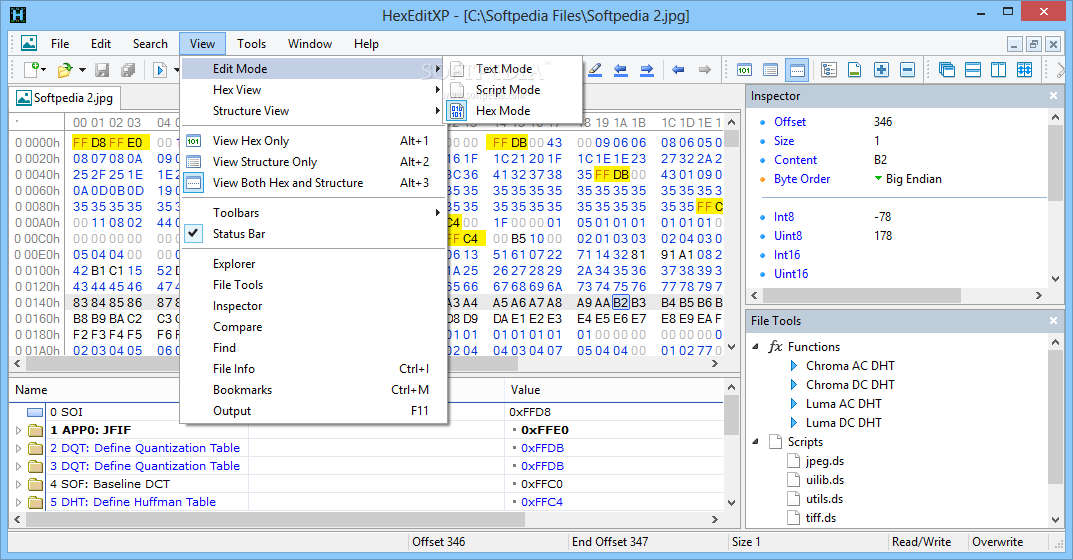Close the File Tools panel
Image resolution: width=1073 pixels, height=560 pixels.
pos(1053,320)
